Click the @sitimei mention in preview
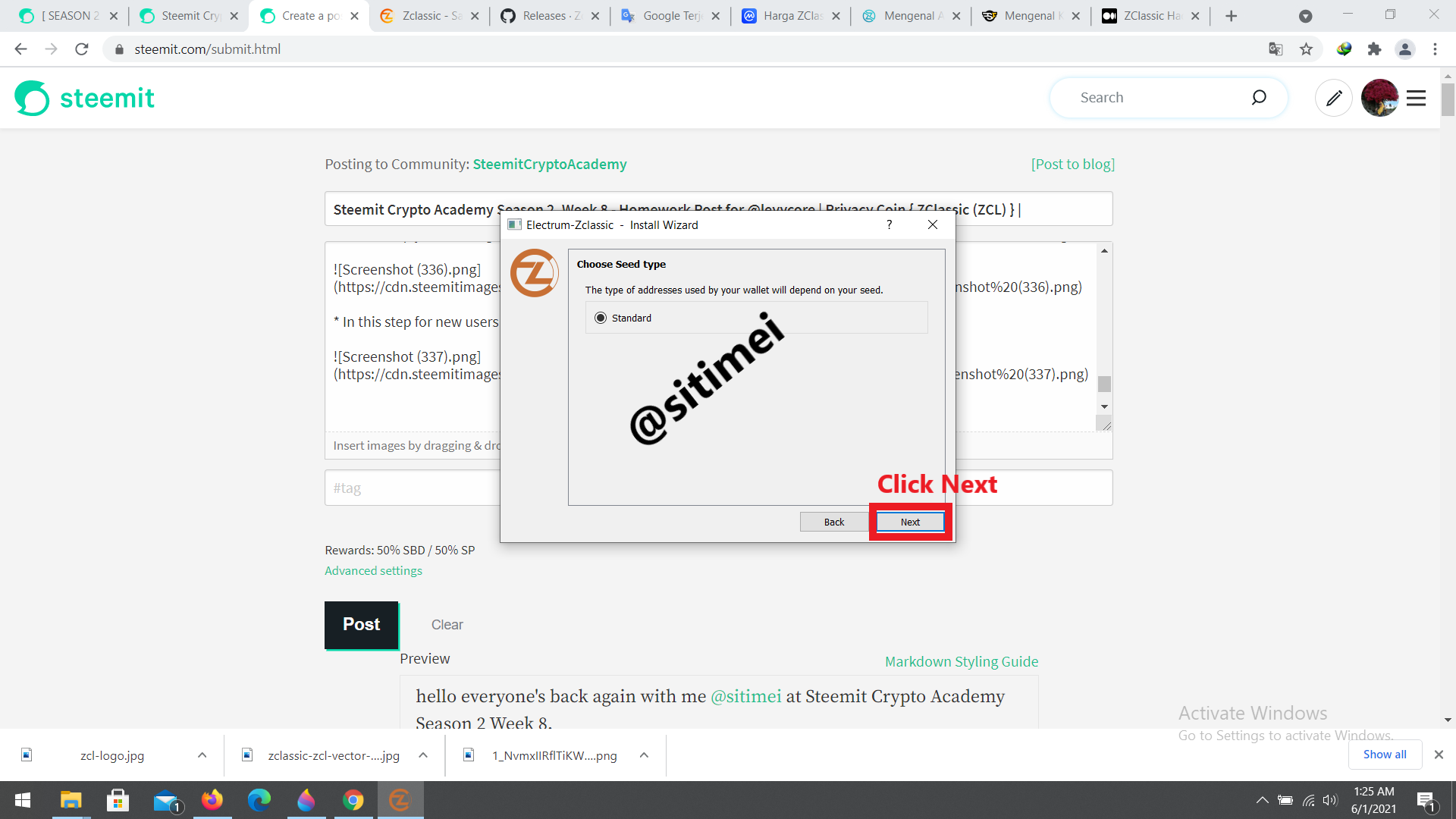Viewport: 1456px width, 819px height. (745, 696)
